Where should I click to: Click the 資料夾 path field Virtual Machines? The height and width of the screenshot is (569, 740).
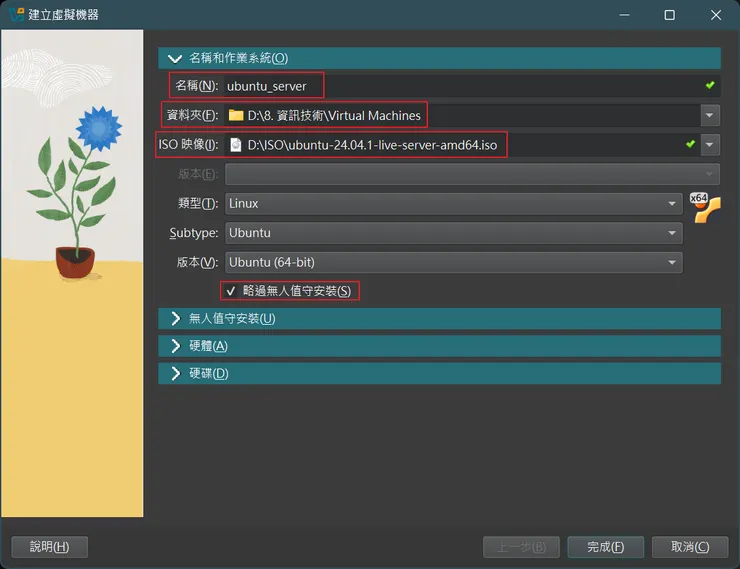coord(462,115)
